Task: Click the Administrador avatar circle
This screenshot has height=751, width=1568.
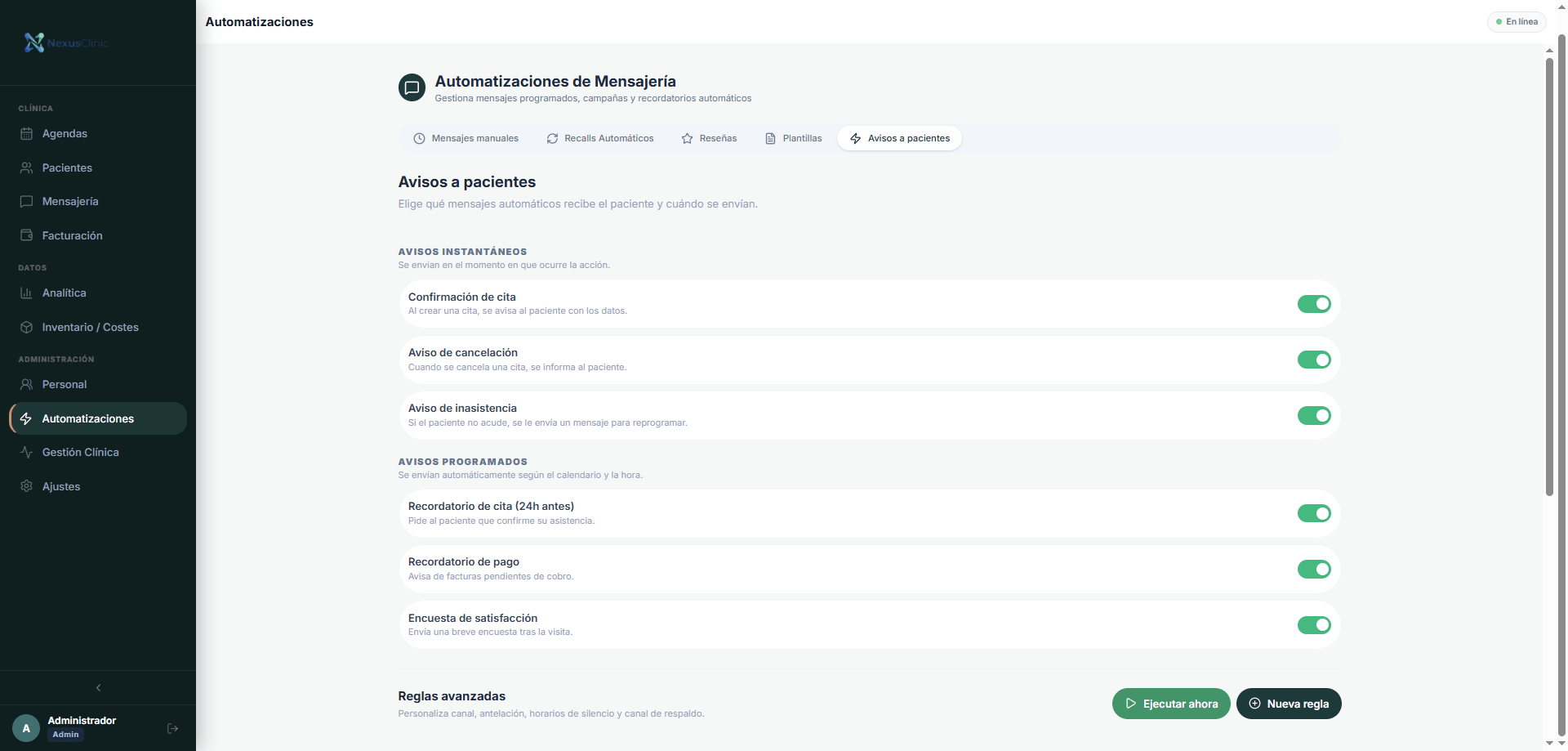Action: click(x=26, y=728)
